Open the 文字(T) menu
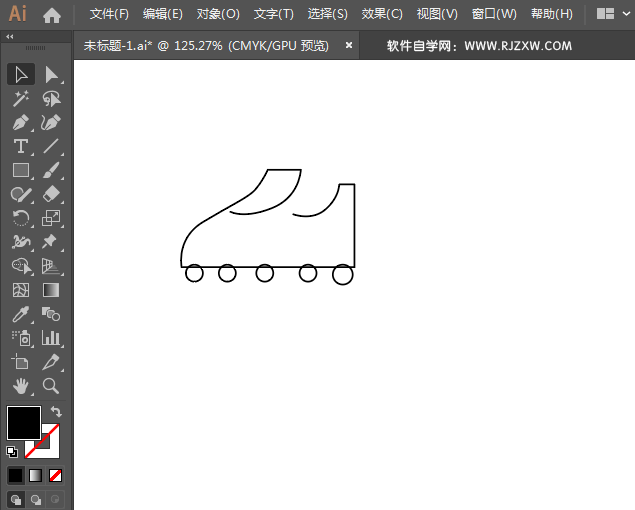This screenshot has height=510, width=635. tap(274, 14)
